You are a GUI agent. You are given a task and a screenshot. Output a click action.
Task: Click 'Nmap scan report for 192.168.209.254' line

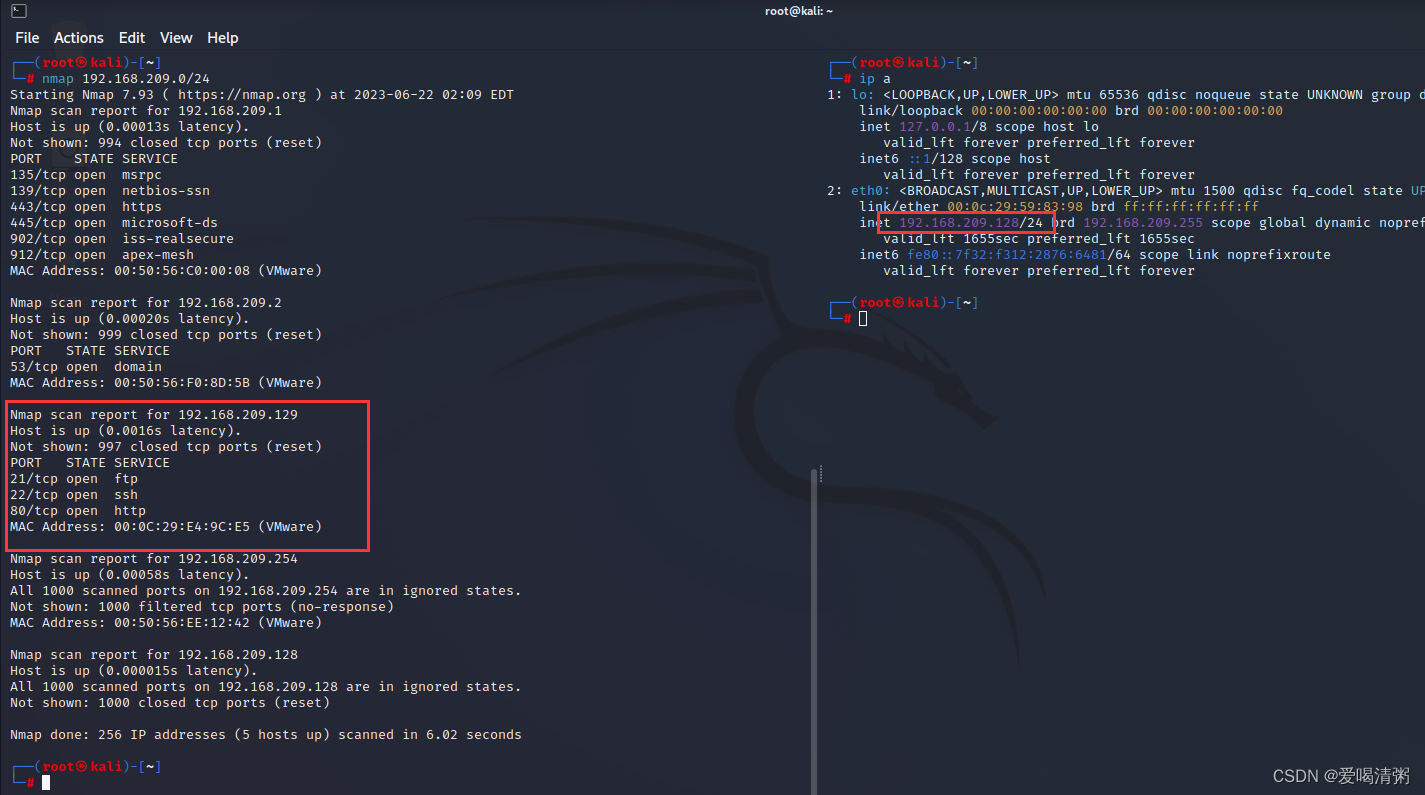coord(154,558)
